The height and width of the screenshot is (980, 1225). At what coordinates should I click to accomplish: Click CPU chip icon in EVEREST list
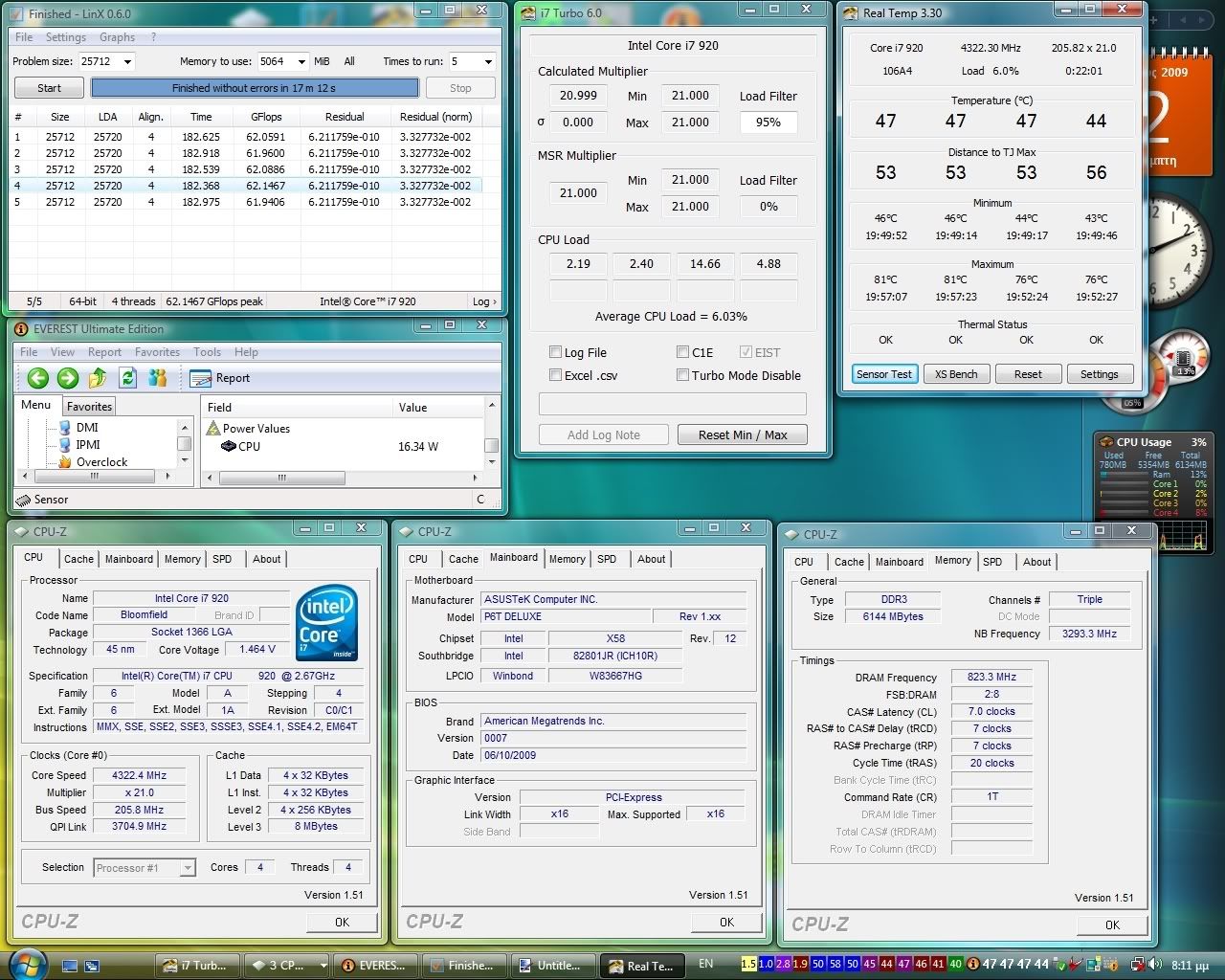[x=229, y=446]
